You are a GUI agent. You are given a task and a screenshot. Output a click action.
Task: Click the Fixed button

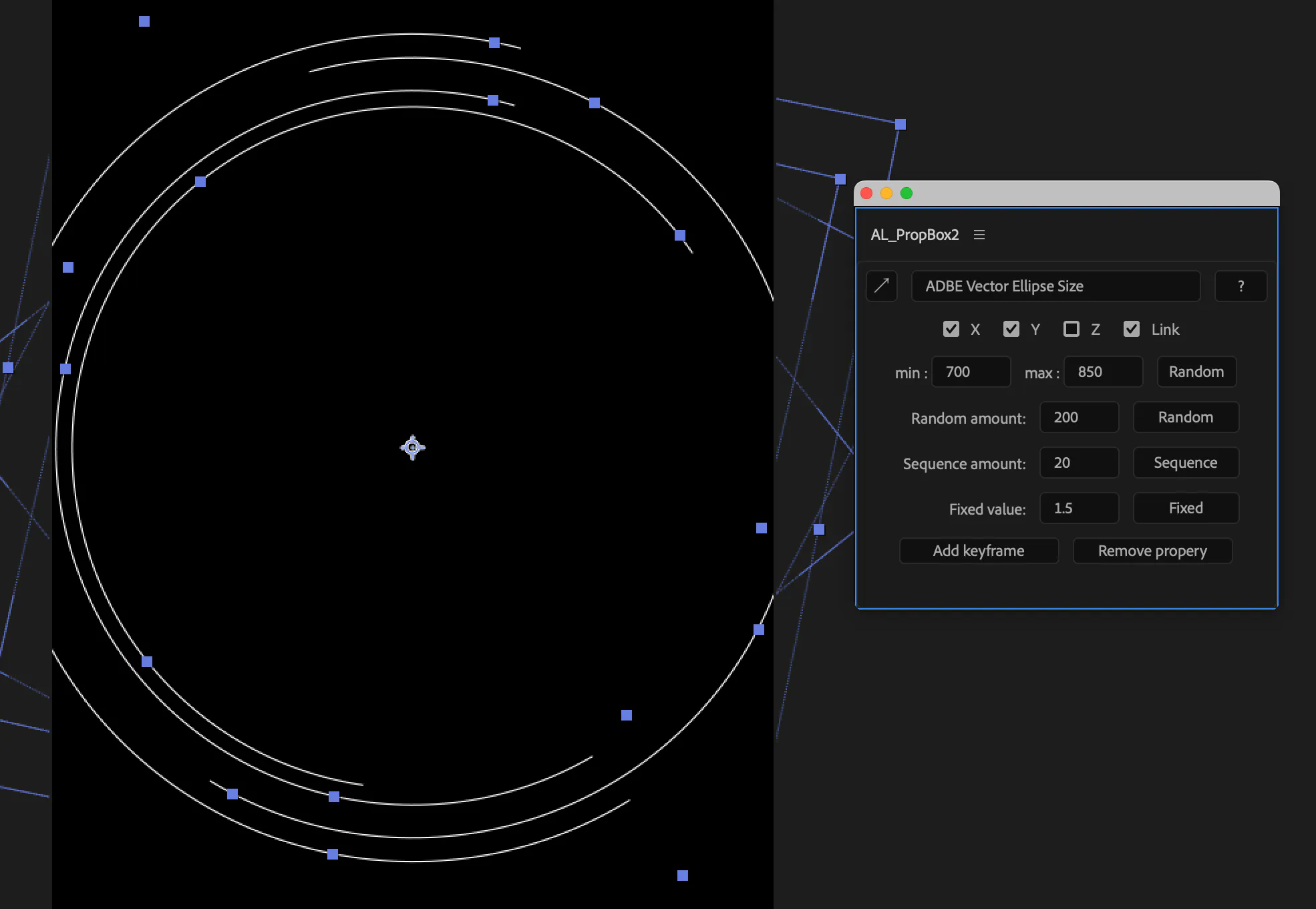coord(1186,508)
